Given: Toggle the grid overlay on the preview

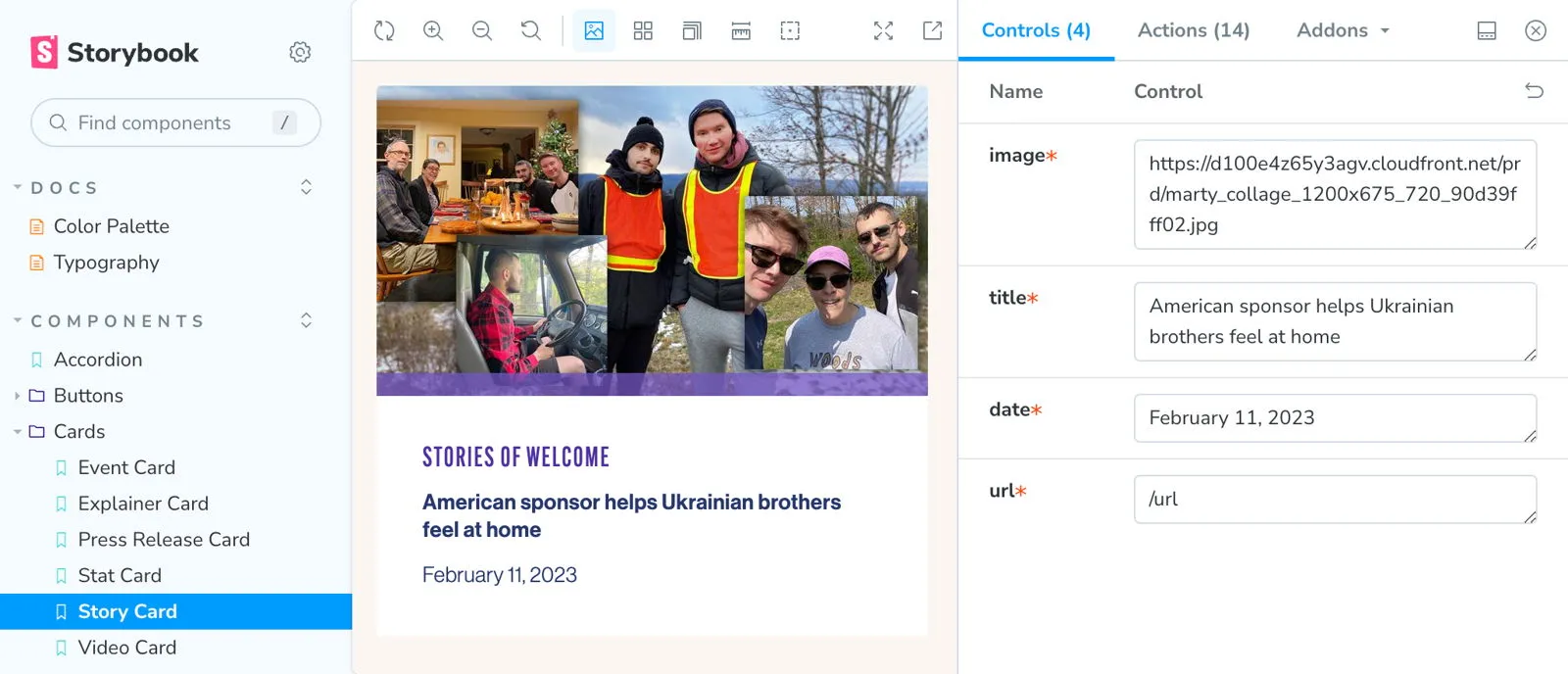Looking at the screenshot, I should [x=643, y=30].
